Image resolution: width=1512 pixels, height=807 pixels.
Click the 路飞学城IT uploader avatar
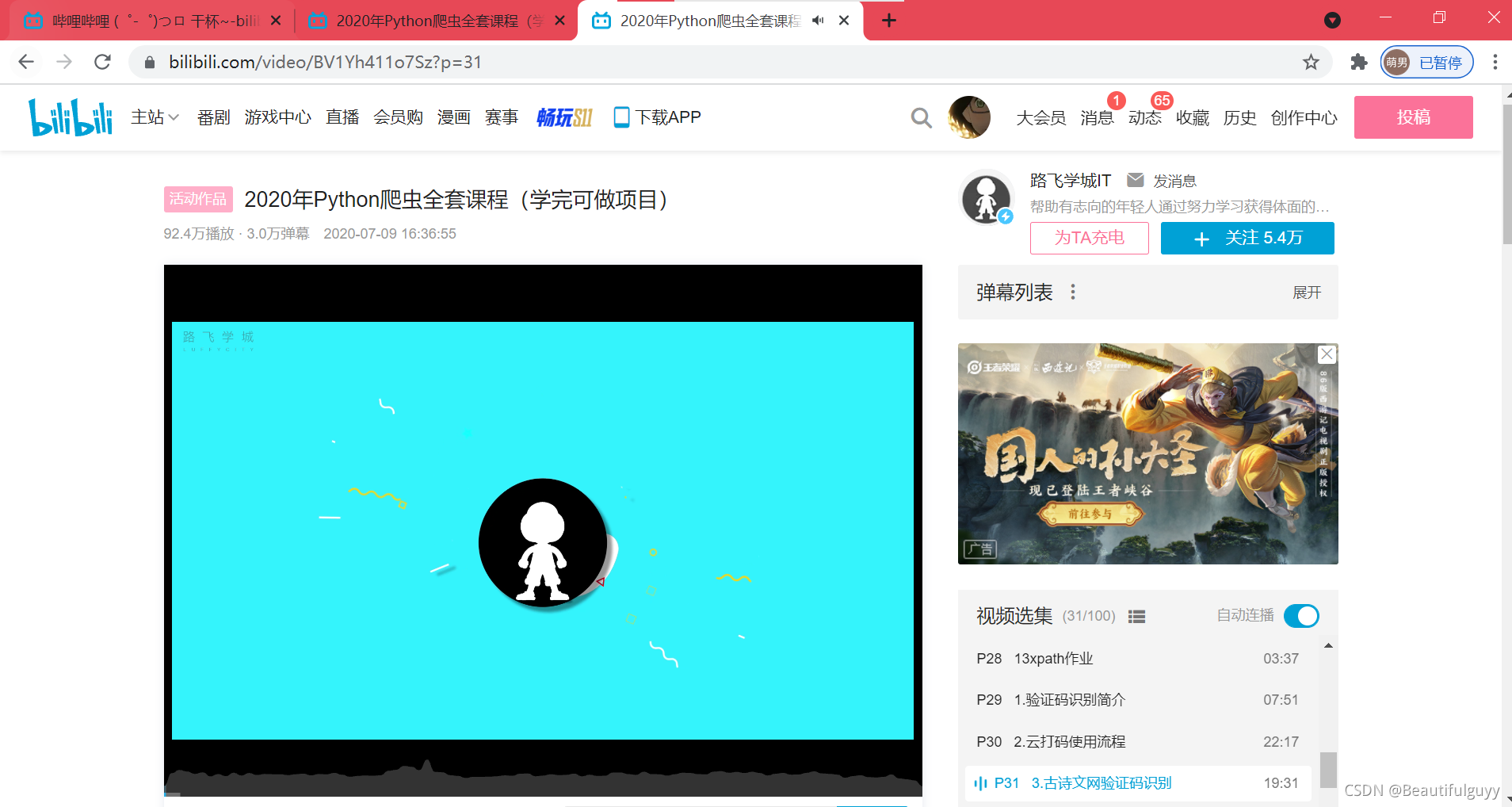pos(986,199)
